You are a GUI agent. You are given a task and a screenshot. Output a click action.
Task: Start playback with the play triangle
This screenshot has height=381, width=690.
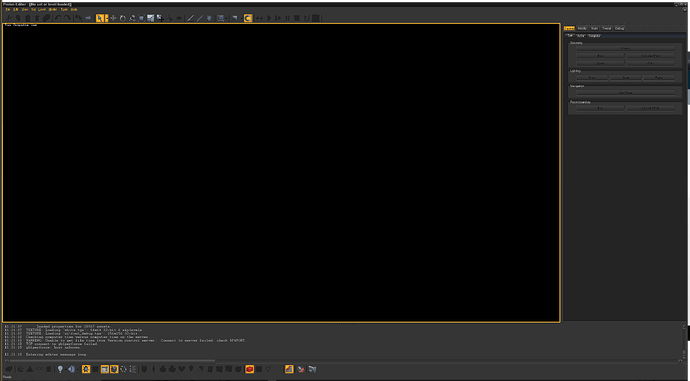point(269,18)
